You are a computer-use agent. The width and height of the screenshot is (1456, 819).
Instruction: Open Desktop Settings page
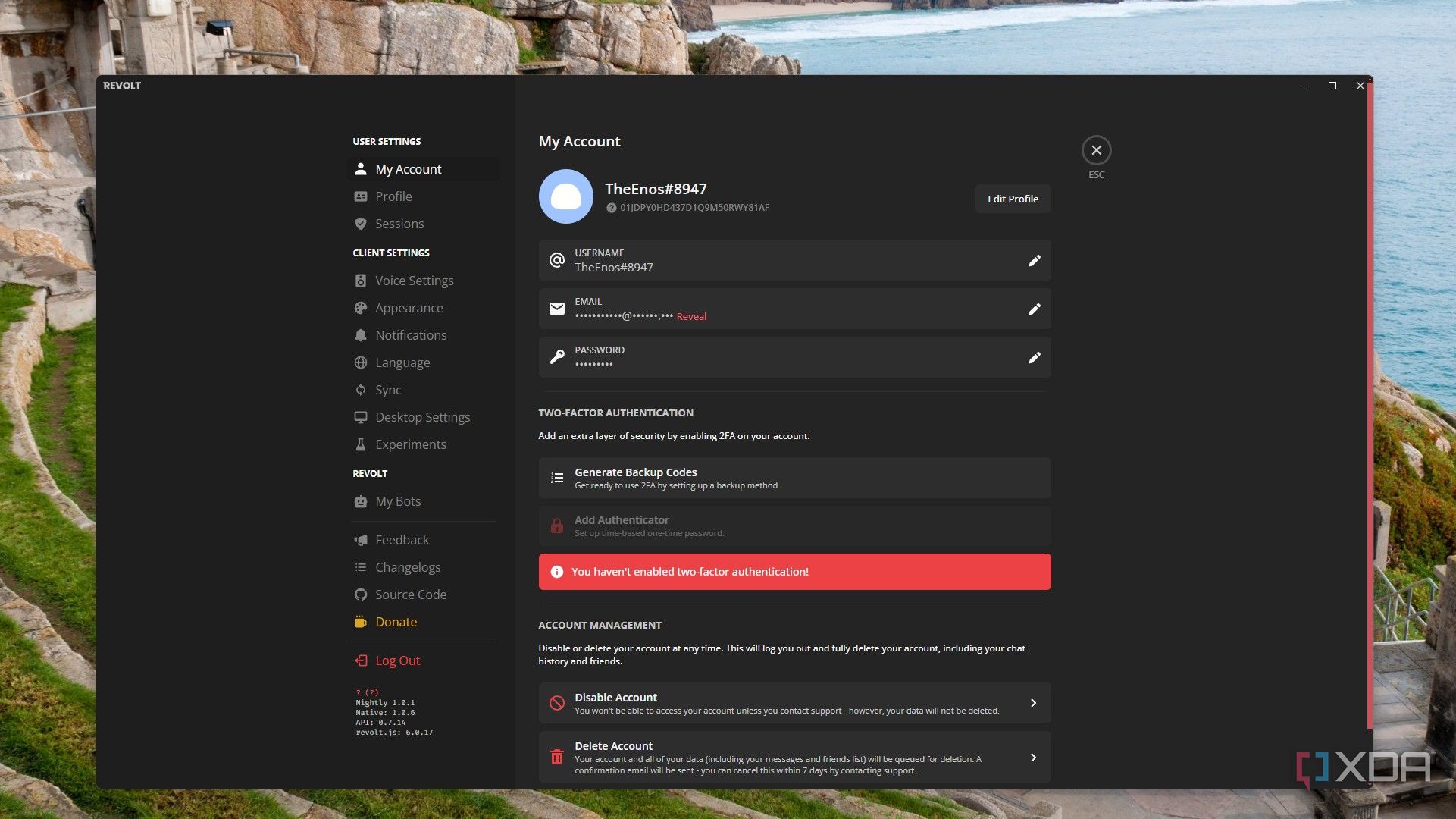(424, 417)
